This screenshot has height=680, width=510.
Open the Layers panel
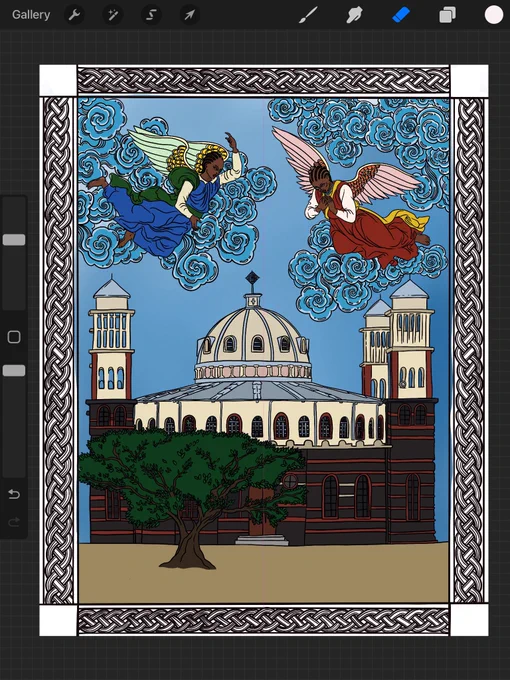tap(447, 15)
